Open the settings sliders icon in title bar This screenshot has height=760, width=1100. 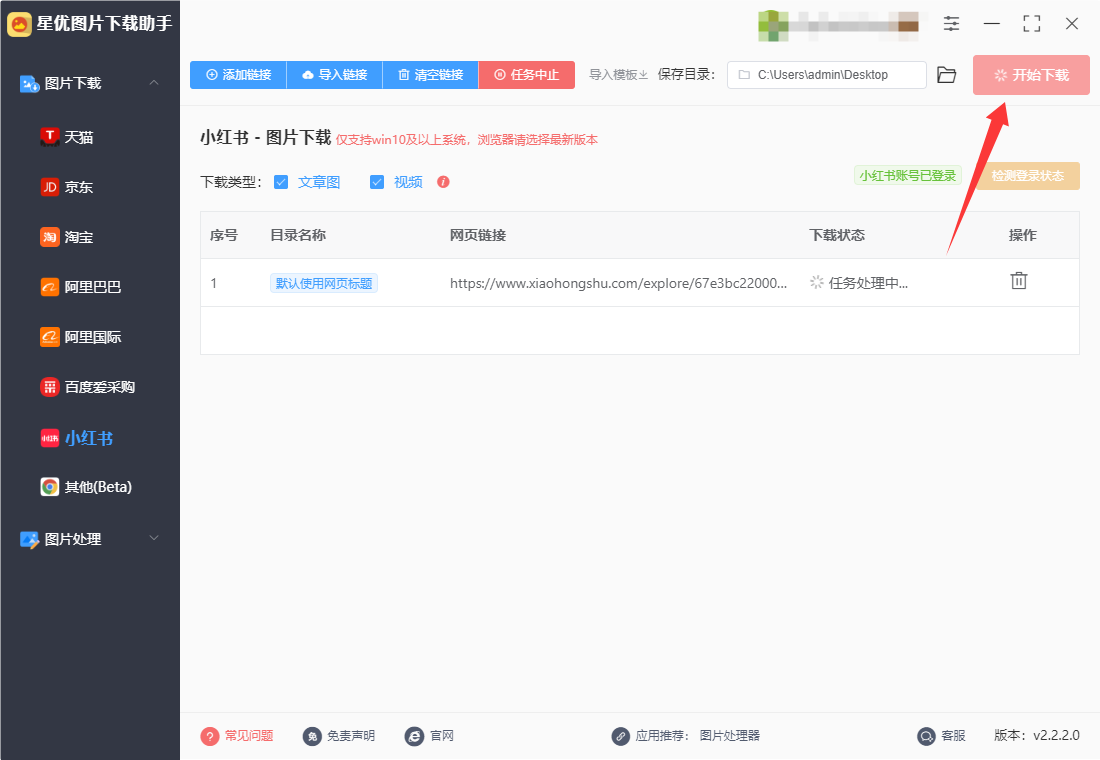pyautogui.click(x=951, y=24)
